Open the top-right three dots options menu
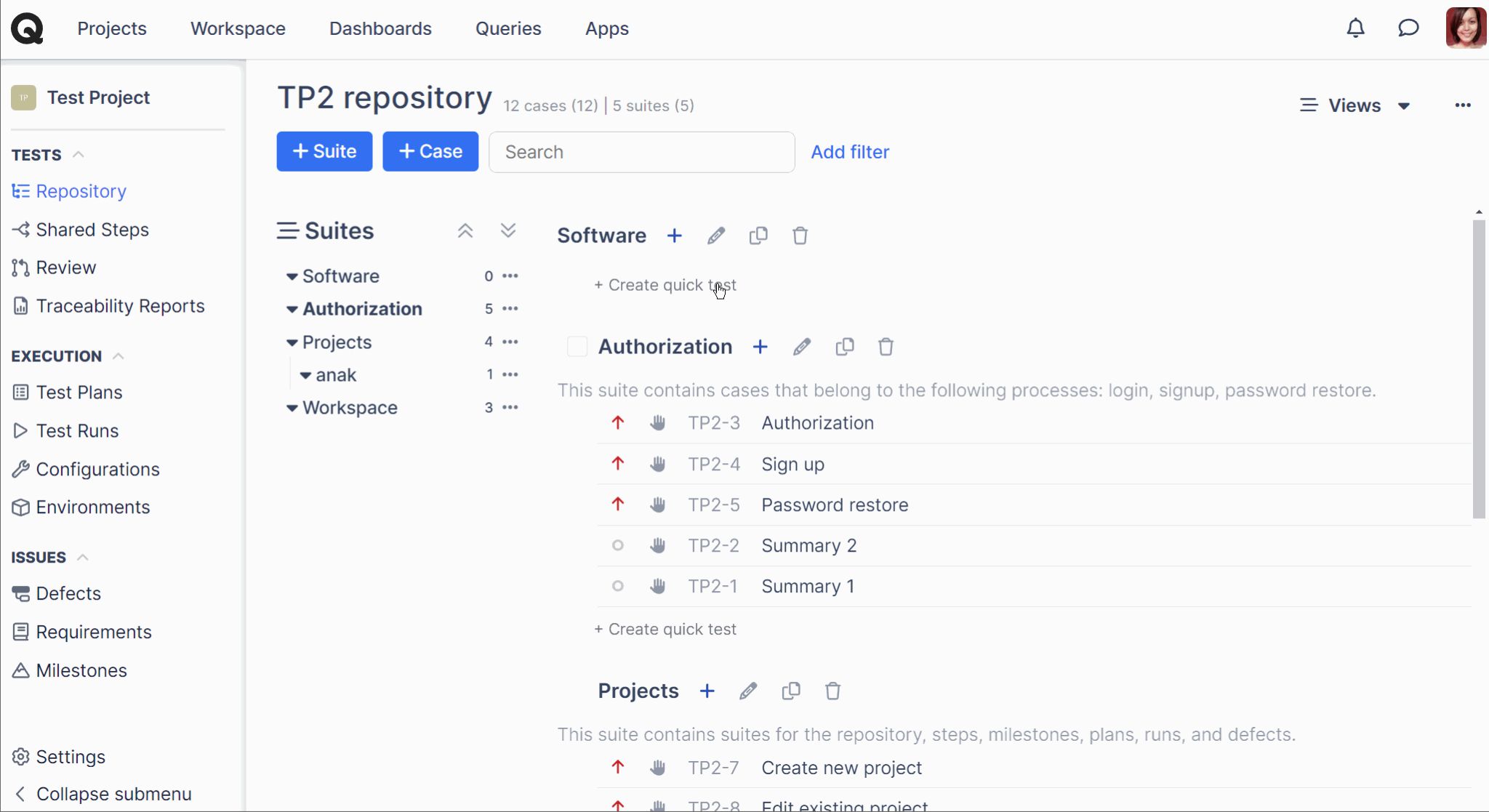 1463,105
